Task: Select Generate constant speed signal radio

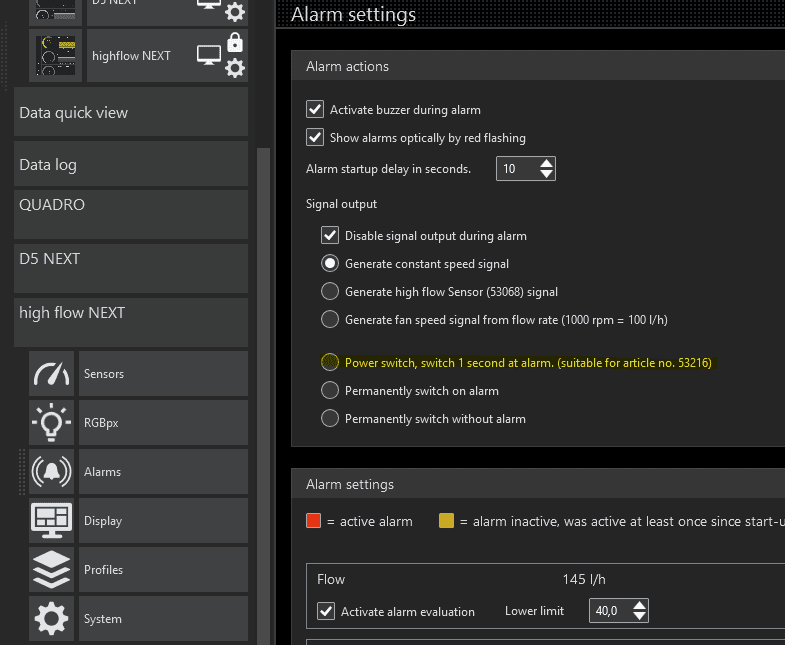Action: pyautogui.click(x=330, y=263)
